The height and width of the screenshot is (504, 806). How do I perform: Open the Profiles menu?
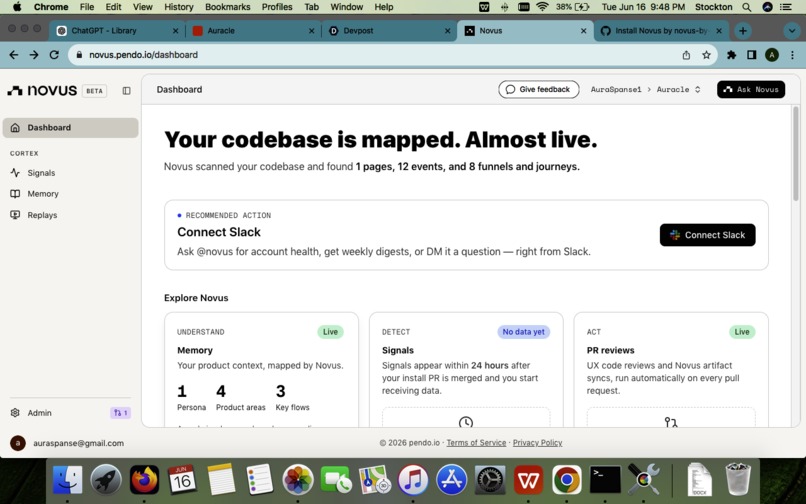click(x=277, y=7)
